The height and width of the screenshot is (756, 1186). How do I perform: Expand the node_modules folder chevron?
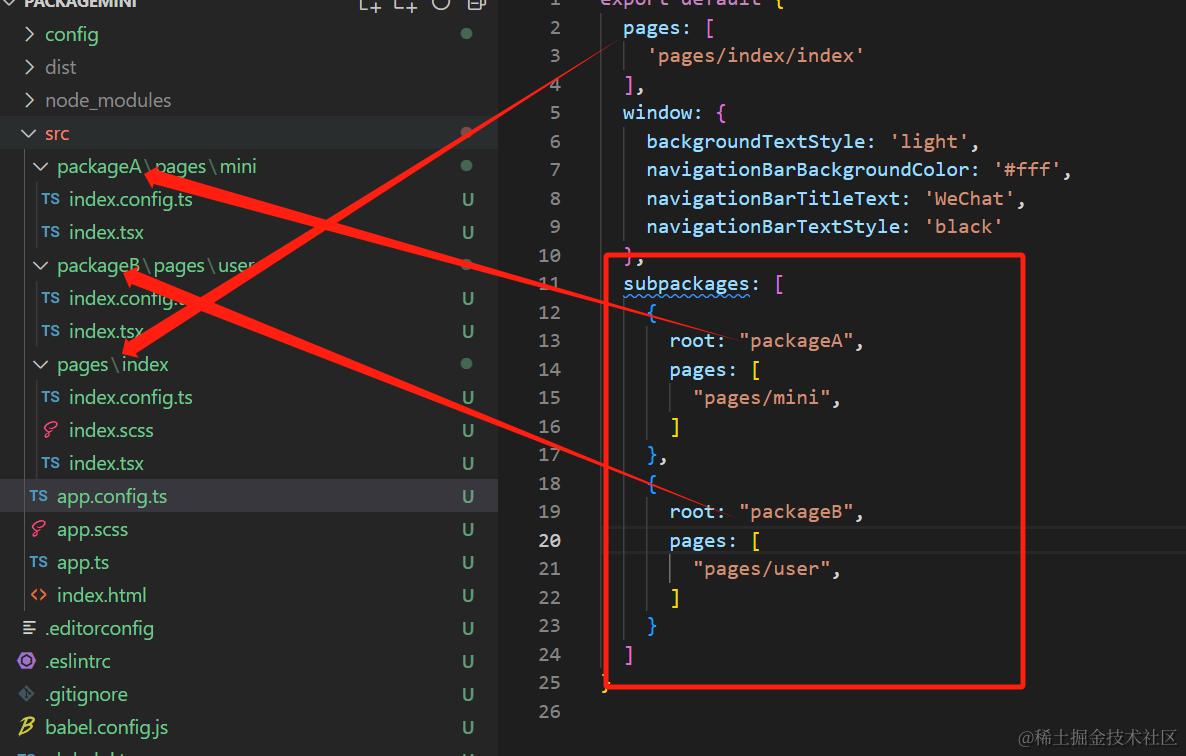pos(29,100)
